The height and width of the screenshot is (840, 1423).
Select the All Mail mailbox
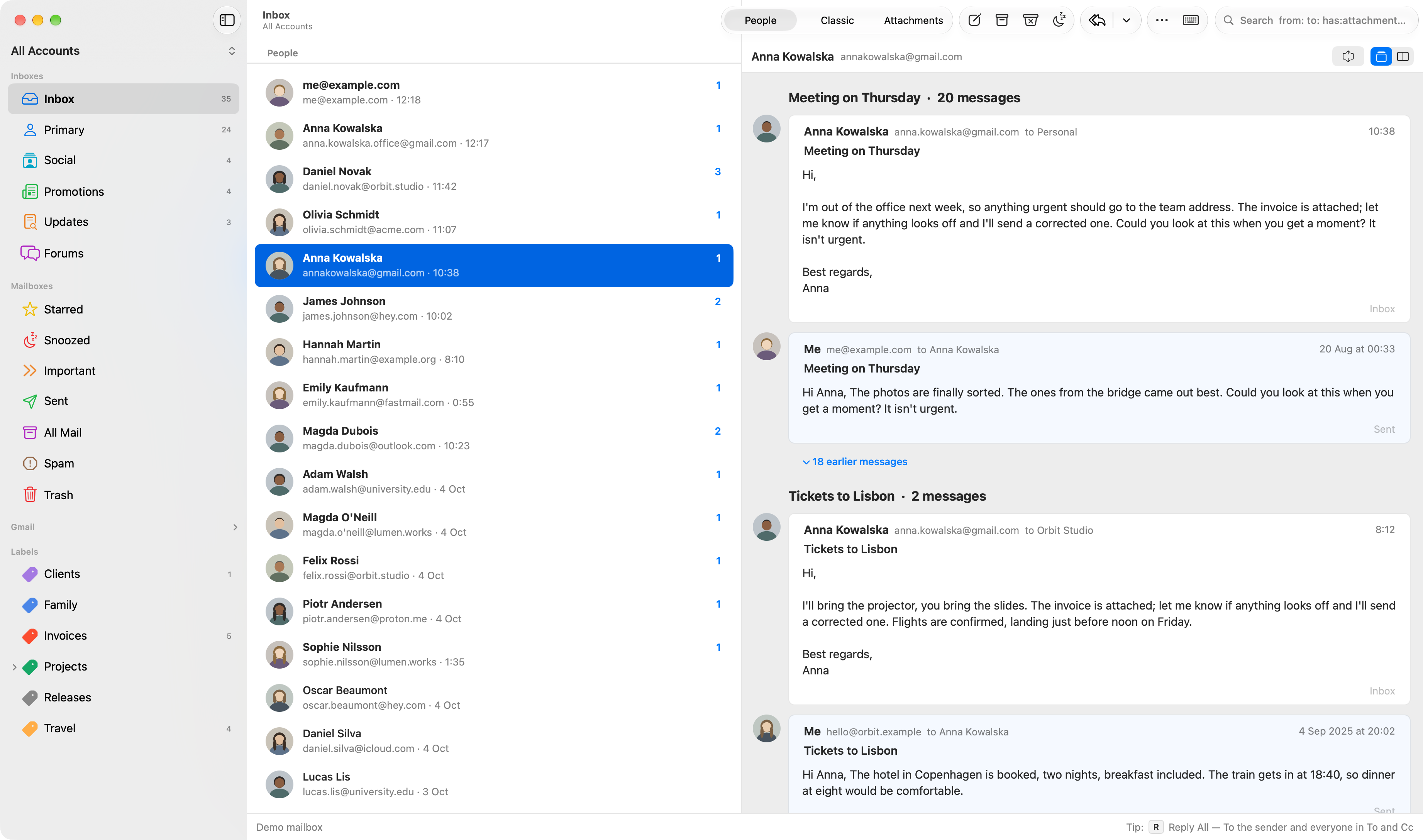pos(124,433)
